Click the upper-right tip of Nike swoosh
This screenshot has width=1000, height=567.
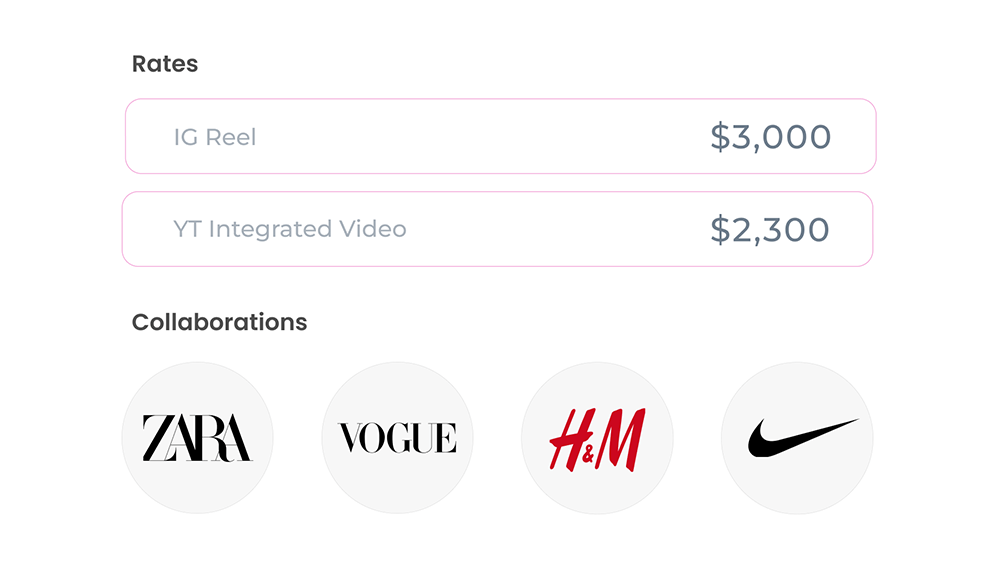(x=853, y=422)
